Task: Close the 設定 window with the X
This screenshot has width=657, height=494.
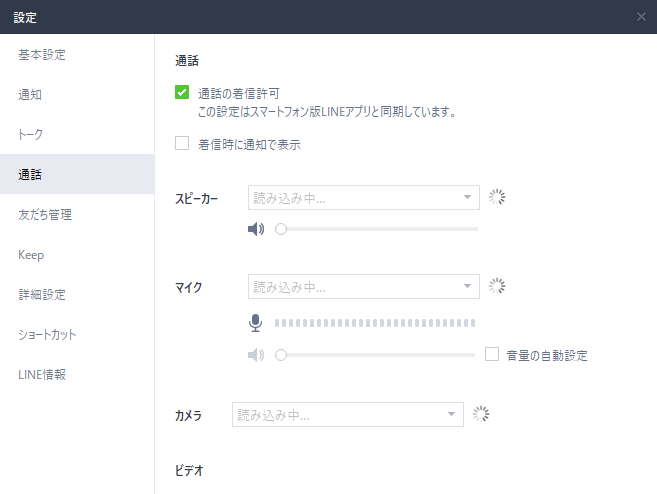Action: [641, 17]
